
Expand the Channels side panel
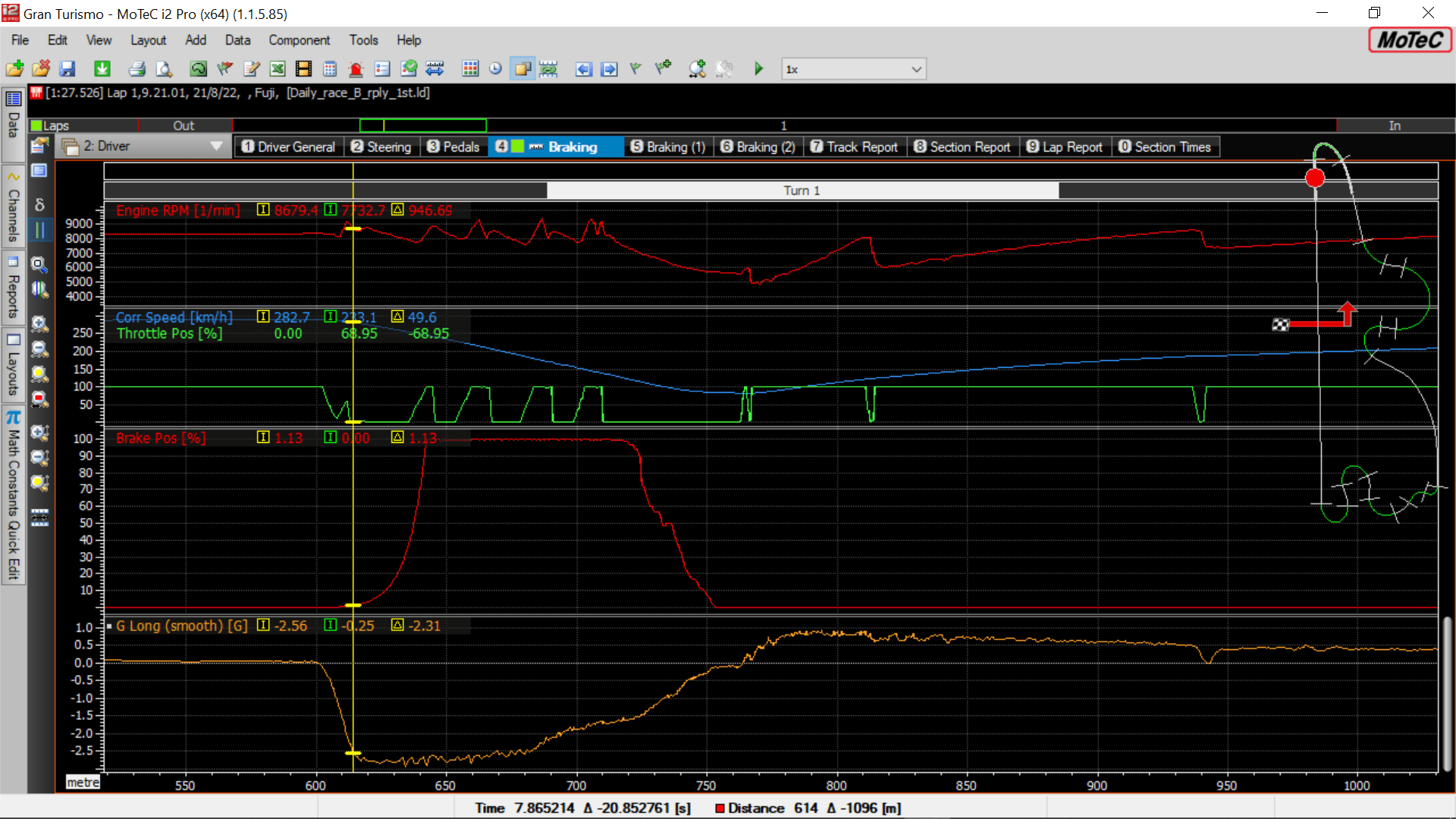tap(13, 208)
